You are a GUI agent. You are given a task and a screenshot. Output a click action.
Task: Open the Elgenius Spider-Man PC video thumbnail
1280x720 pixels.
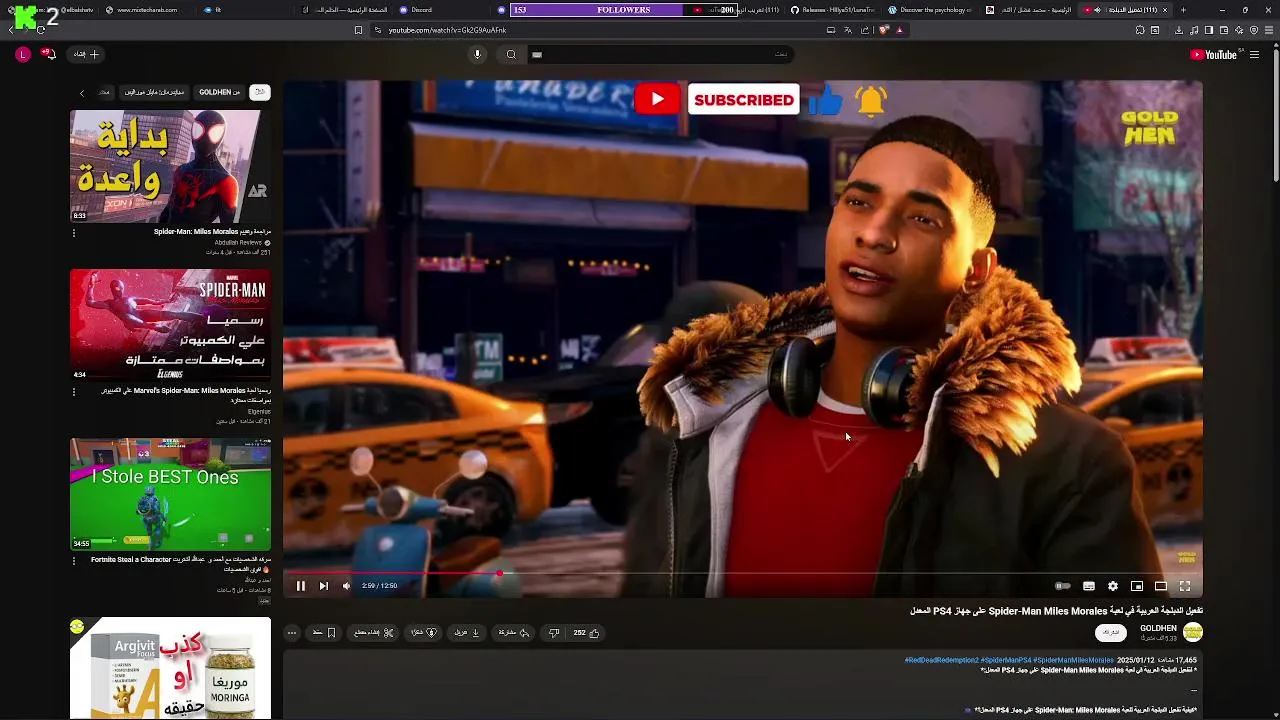pyautogui.click(x=170, y=325)
